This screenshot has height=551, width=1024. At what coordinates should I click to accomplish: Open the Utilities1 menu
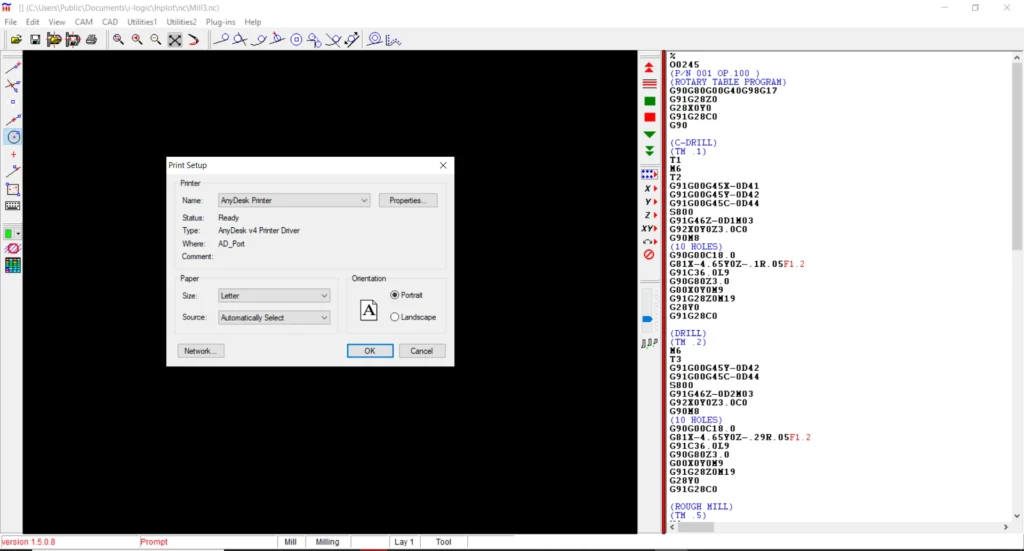point(142,22)
